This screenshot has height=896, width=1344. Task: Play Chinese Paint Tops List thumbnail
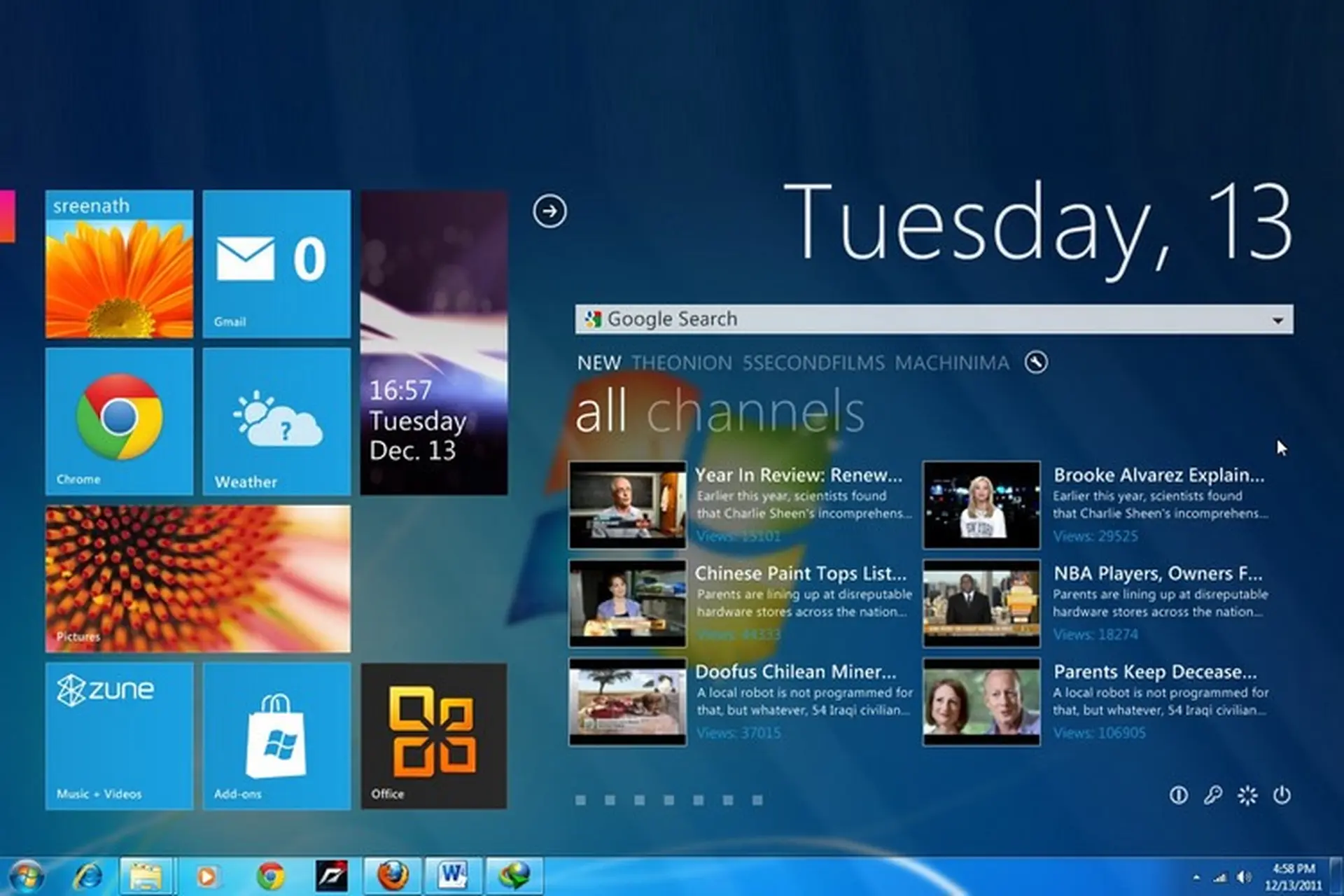(x=627, y=603)
